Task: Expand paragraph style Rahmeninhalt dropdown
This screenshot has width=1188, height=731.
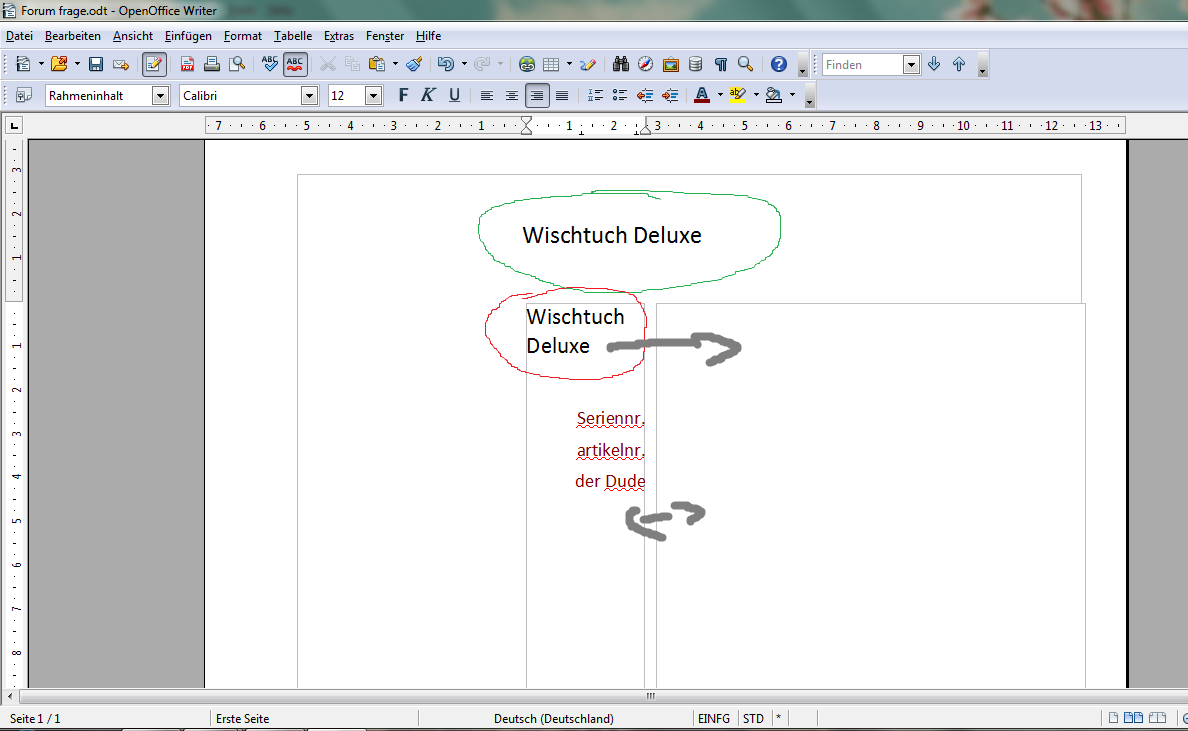Action: click(x=160, y=95)
